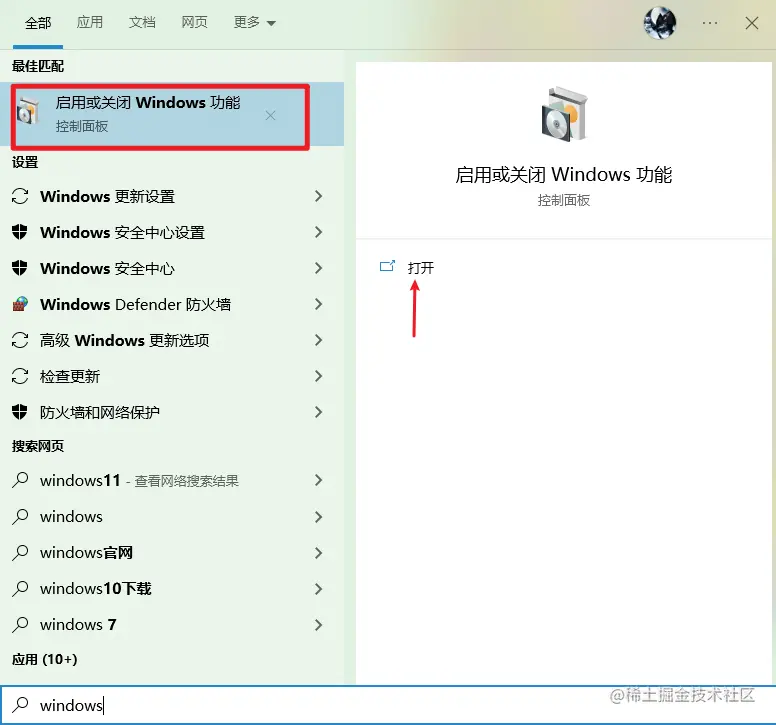This screenshot has height=725, width=776.
Task: Select windows11 web search suggestion
Action: click(x=172, y=481)
